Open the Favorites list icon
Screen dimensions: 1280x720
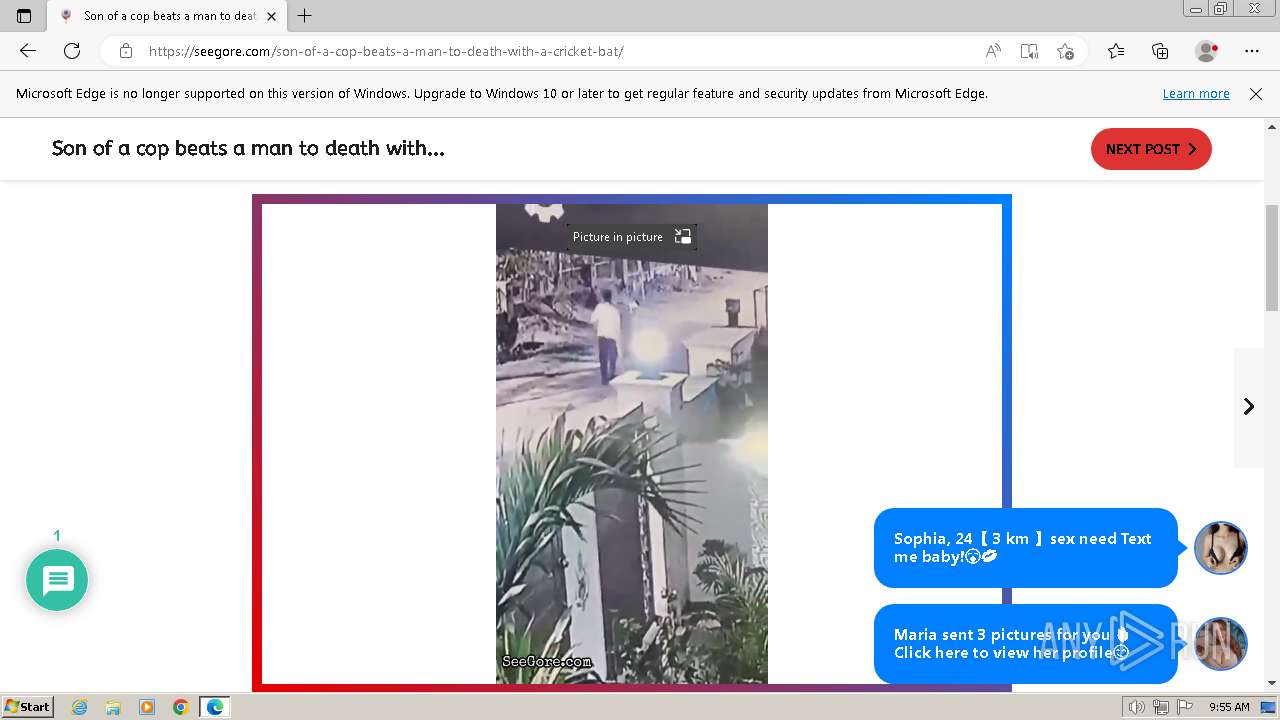(x=1116, y=51)
